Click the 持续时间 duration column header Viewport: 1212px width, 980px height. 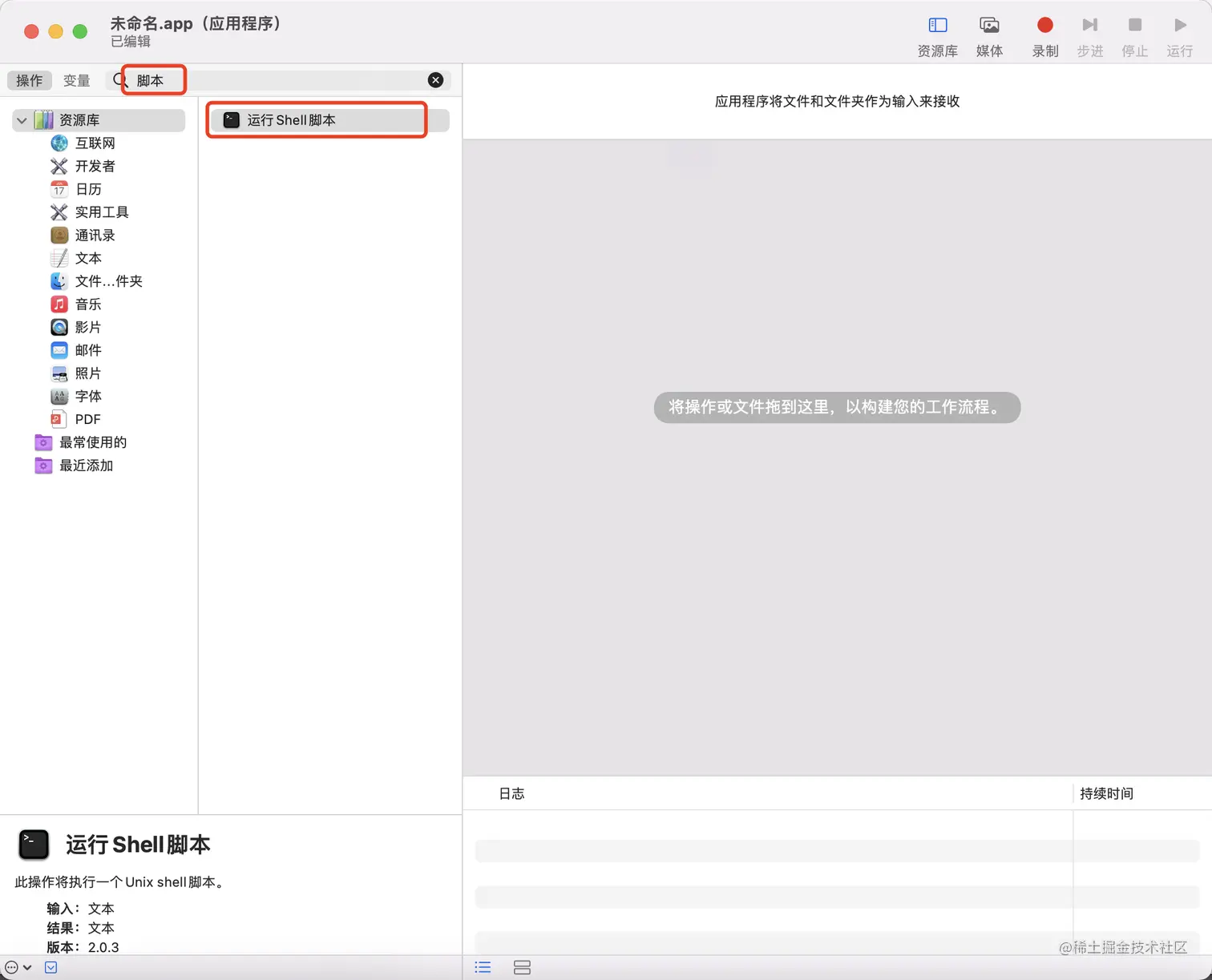[x=1106, y=793]
